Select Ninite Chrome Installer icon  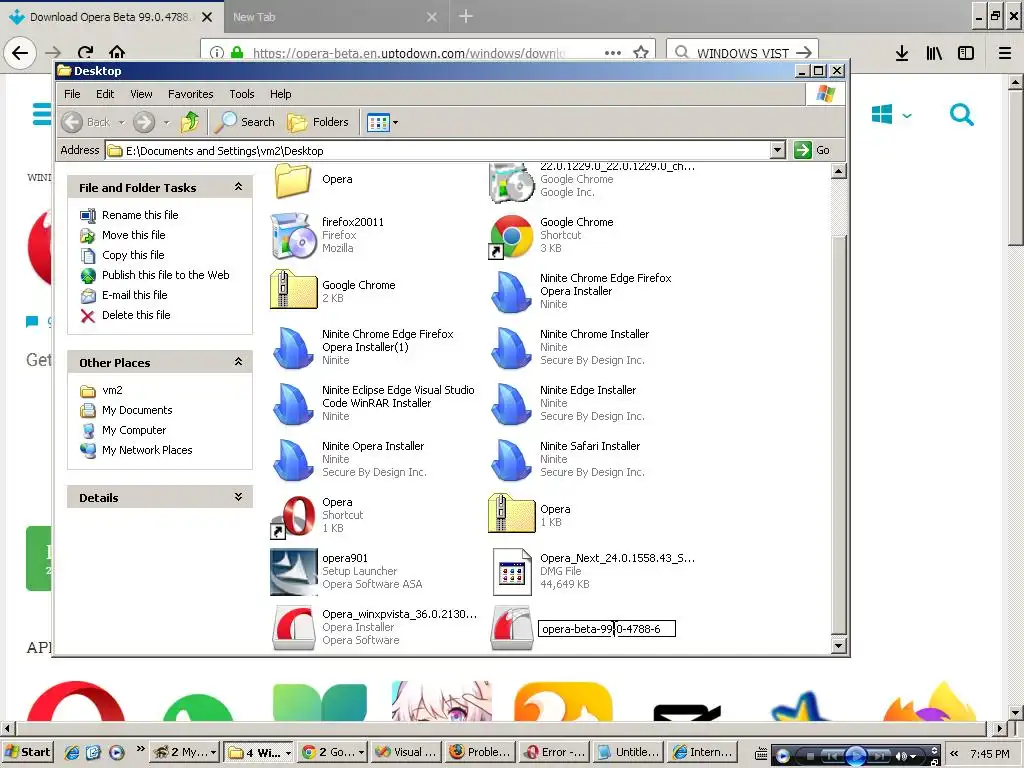click(x=512, y=348)
